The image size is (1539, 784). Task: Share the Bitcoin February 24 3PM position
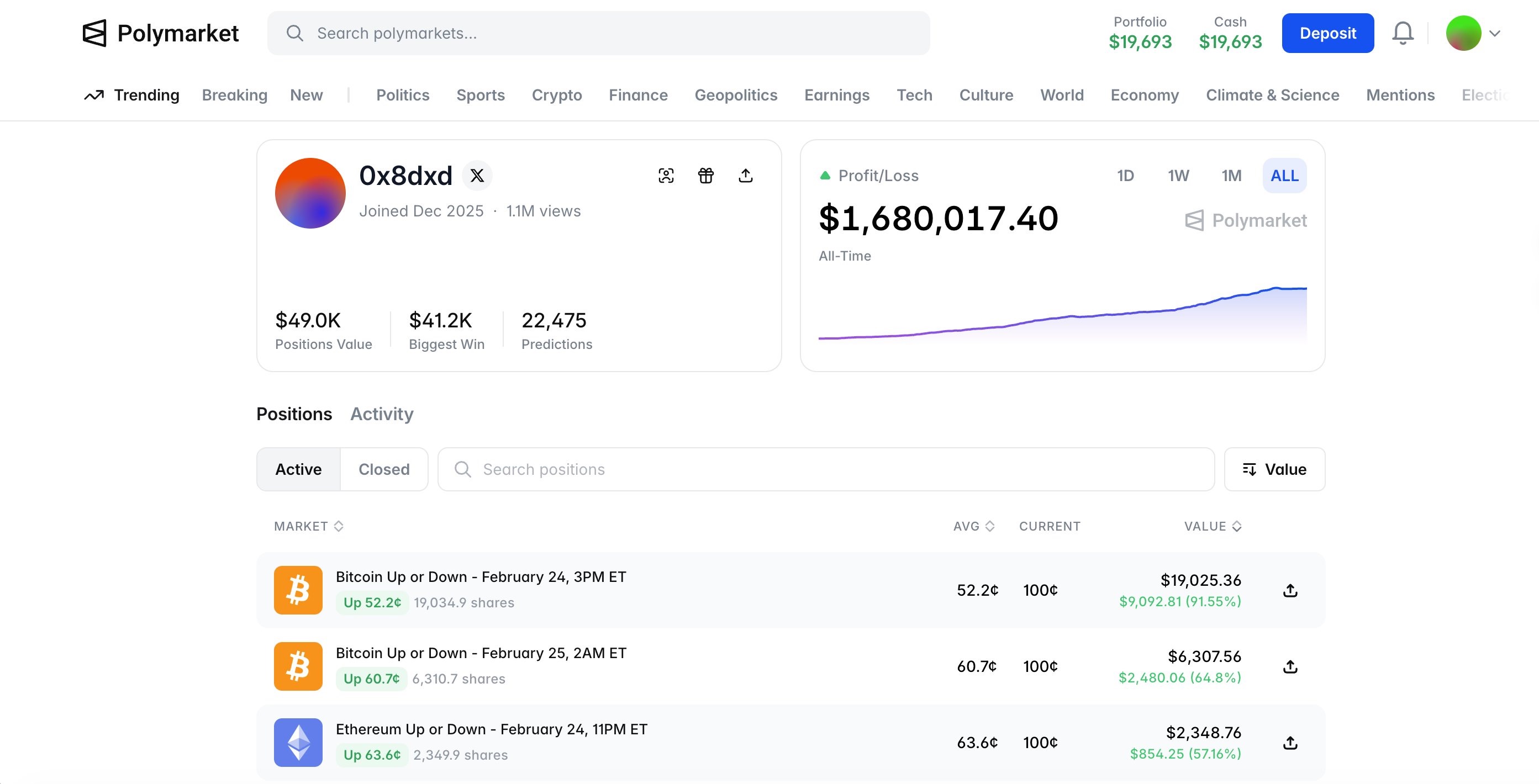click(1290, 591)
